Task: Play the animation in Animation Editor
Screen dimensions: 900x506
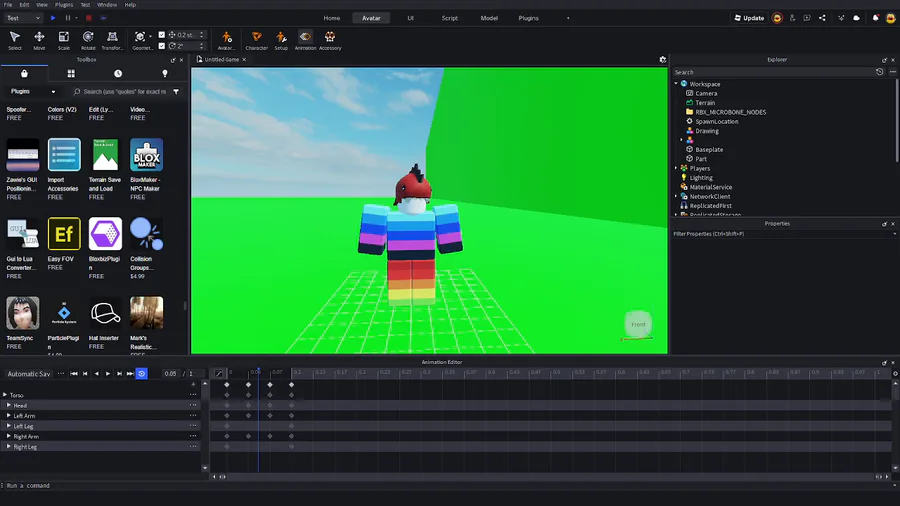Action: coord(108,373)
